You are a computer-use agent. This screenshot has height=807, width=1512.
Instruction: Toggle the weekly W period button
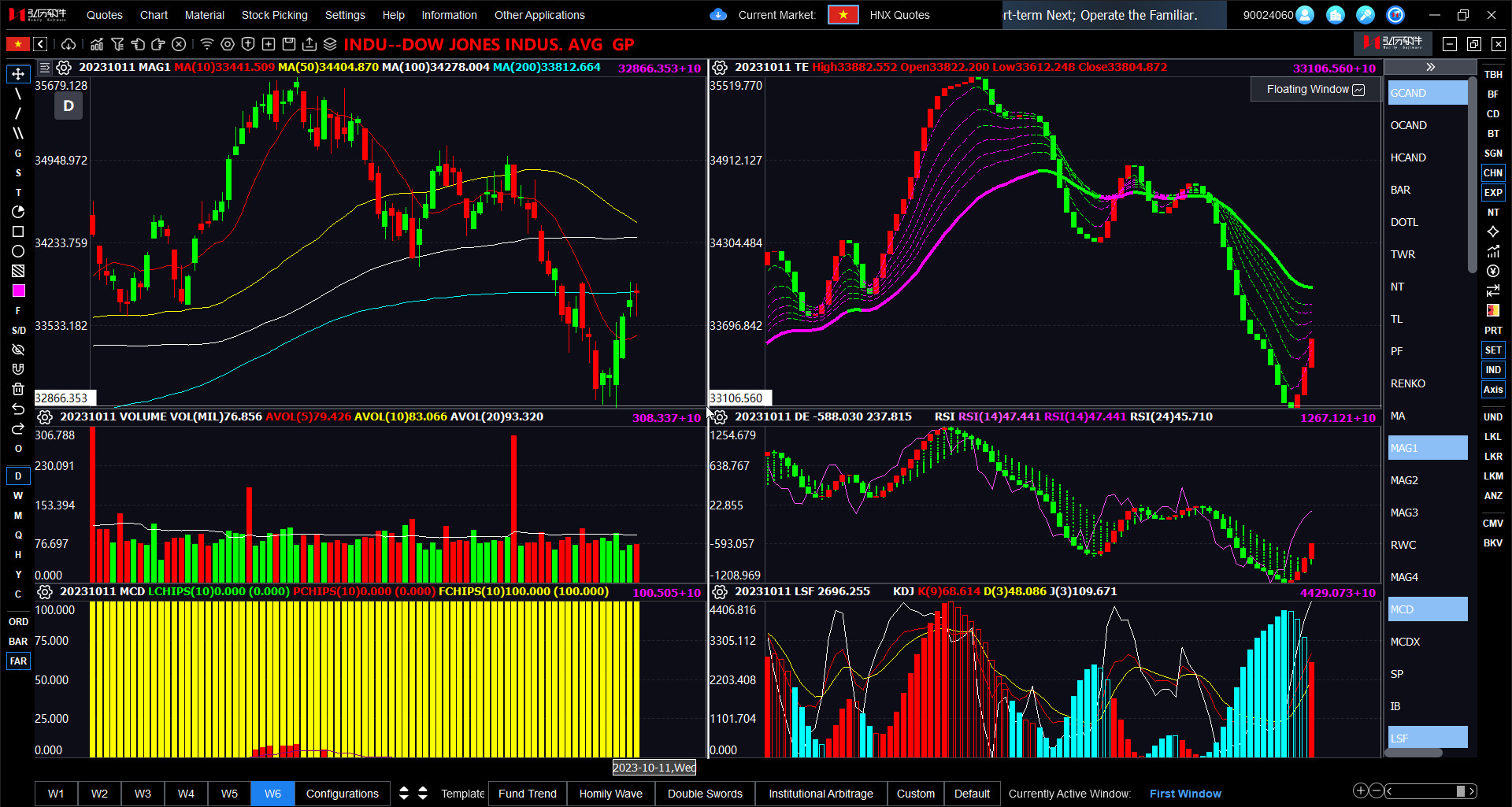pyautogui.click(x=18, y=495)
